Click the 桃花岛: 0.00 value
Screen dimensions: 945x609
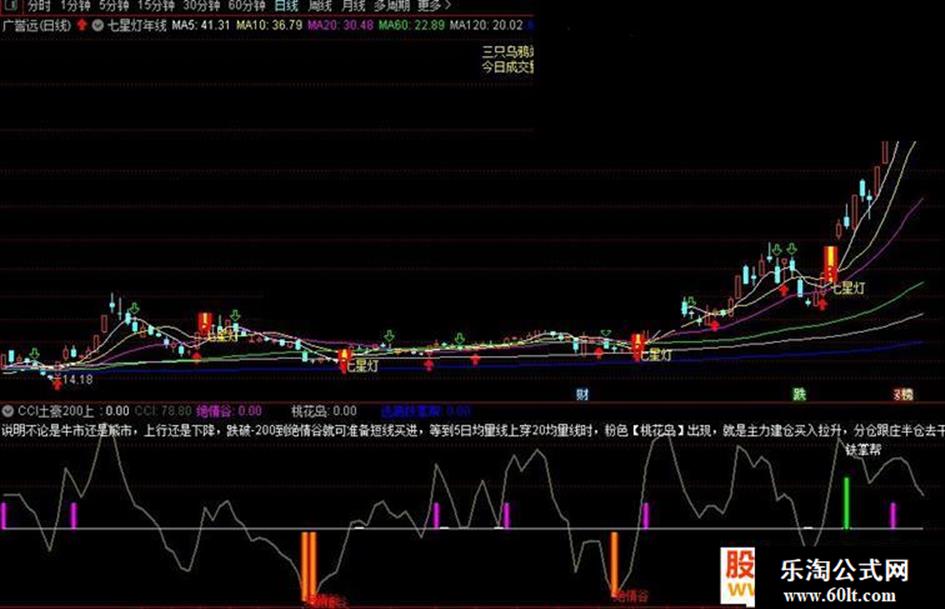(324, 411)
